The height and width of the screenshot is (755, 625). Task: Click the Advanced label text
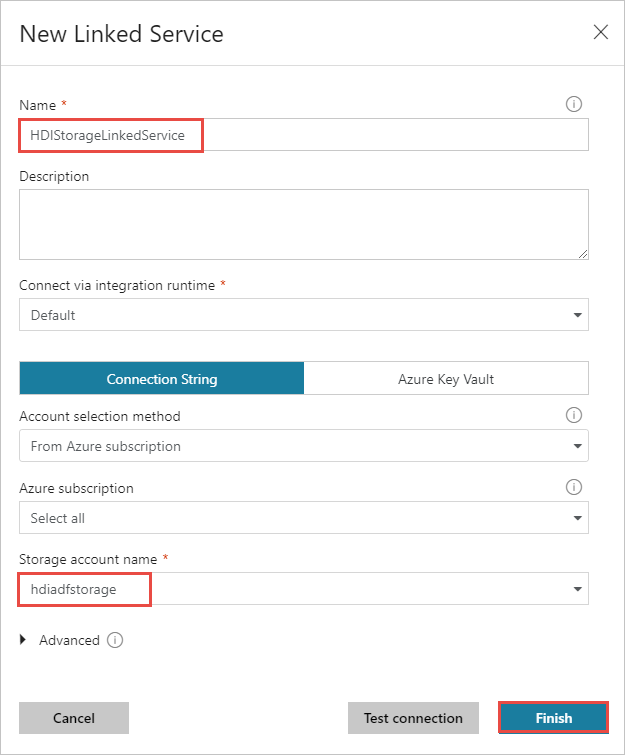coord(69,640)
